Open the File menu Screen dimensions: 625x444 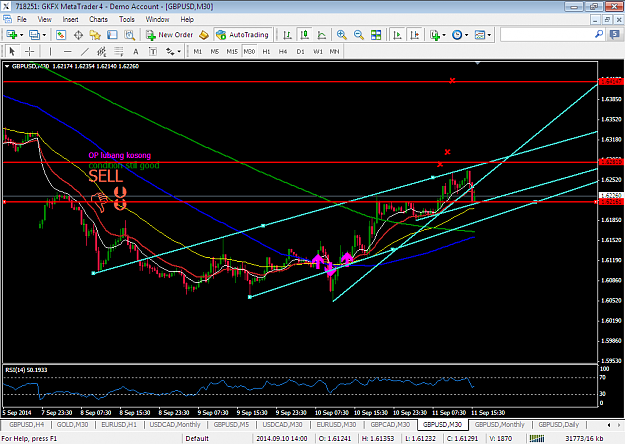pos(22,19)
